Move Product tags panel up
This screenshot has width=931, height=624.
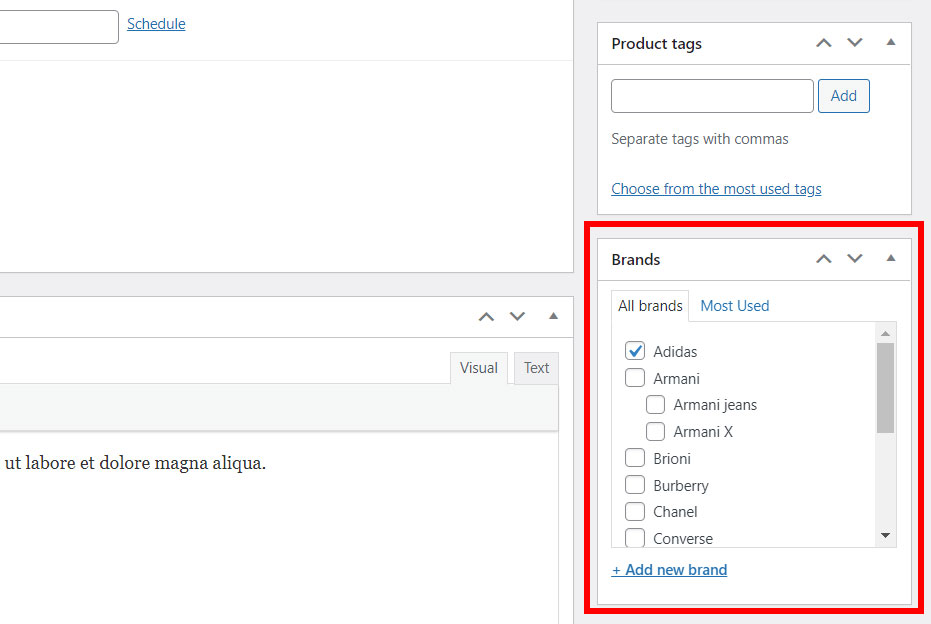[823, 43]
